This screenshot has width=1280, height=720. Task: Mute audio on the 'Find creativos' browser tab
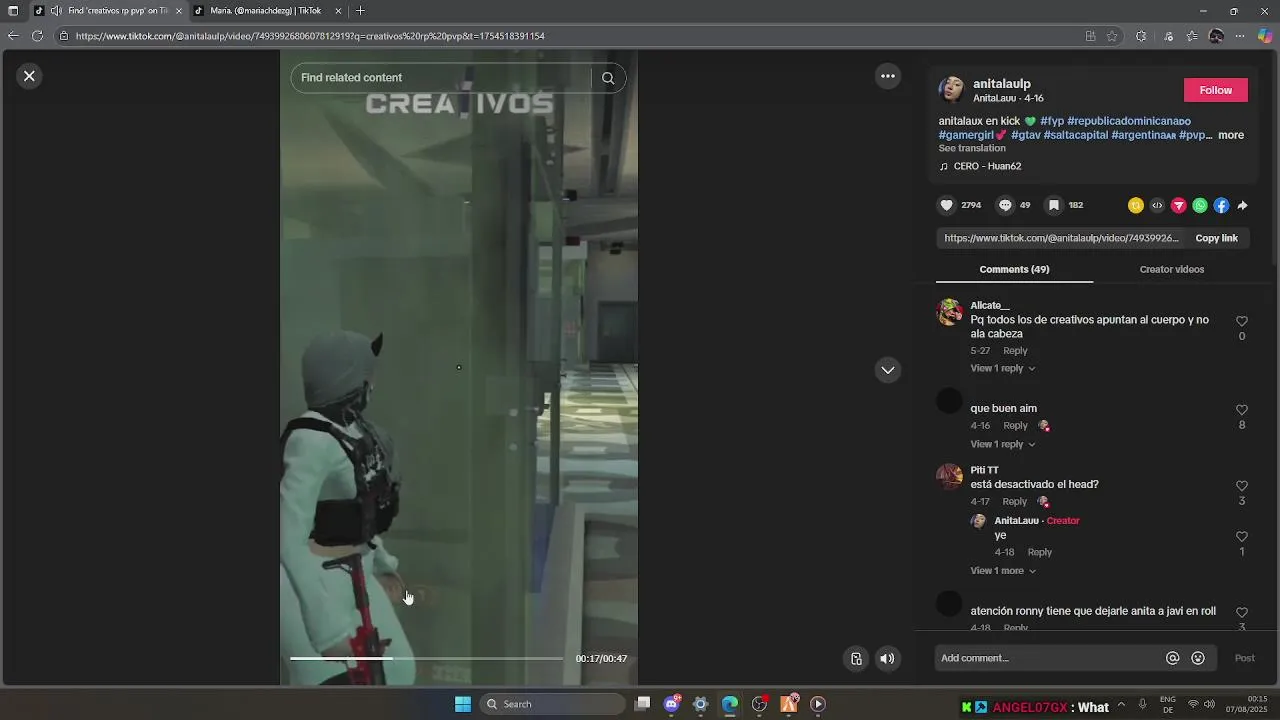click(55, 11)
